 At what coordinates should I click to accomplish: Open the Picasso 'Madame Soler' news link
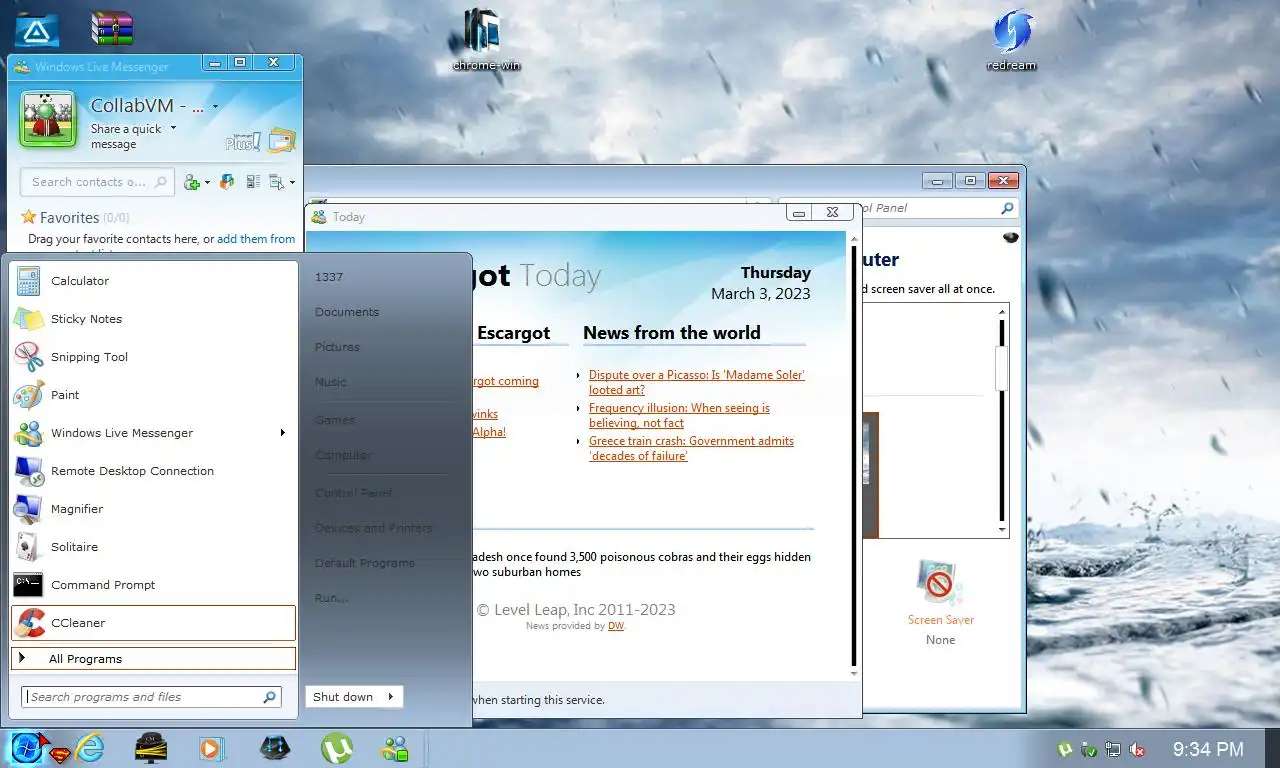(x=697, y=382)
